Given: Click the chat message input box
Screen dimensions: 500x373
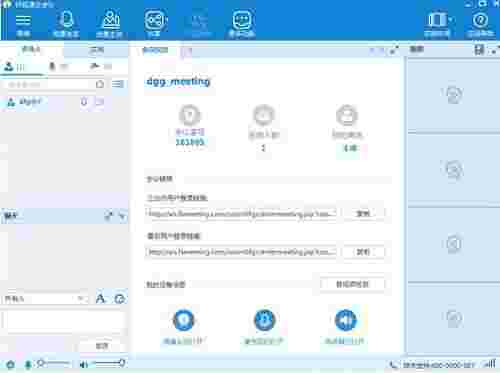Looking at the screenshot, I should [64, 320].
